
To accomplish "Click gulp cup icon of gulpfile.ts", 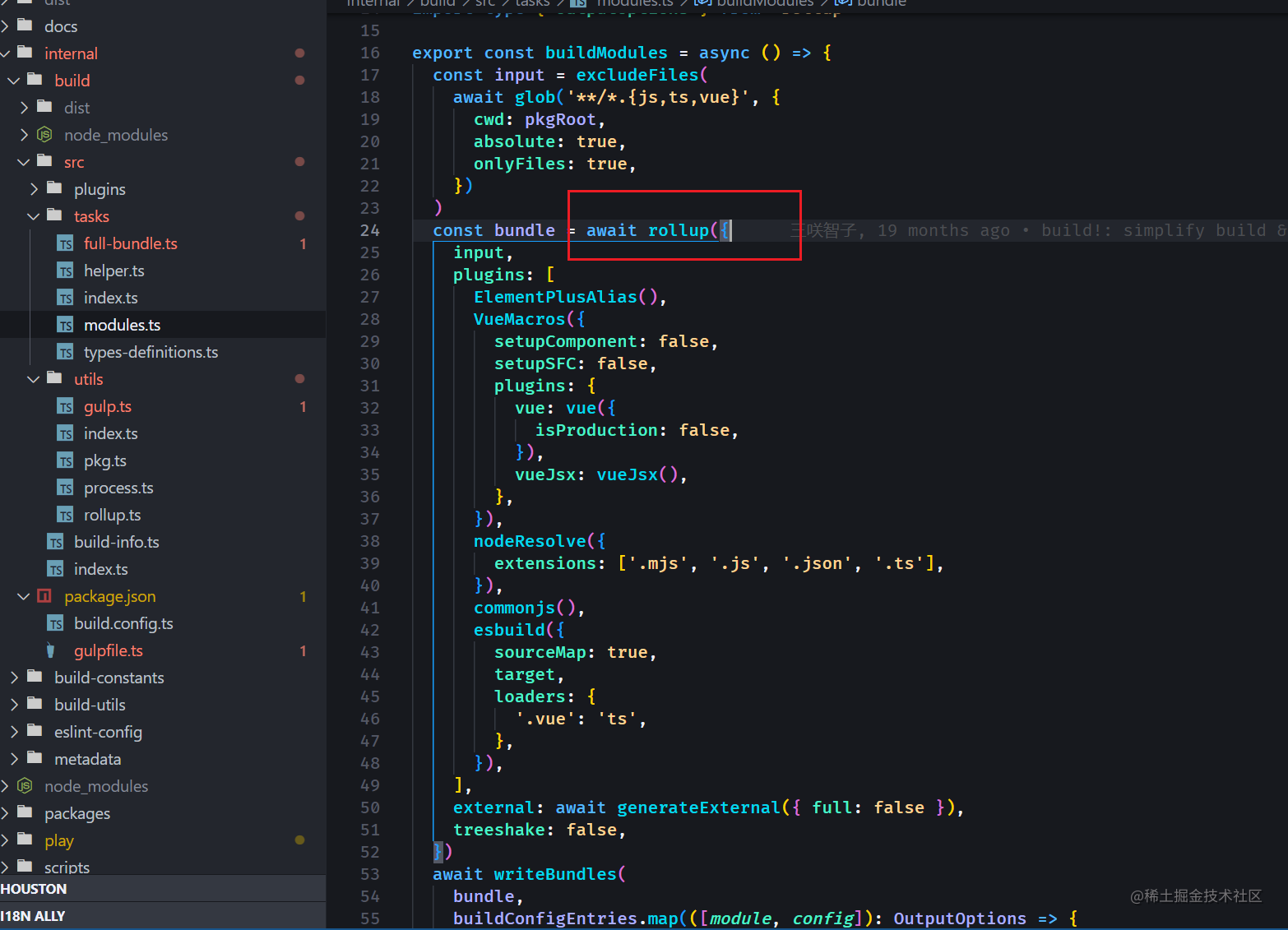I will click(51, 650).
